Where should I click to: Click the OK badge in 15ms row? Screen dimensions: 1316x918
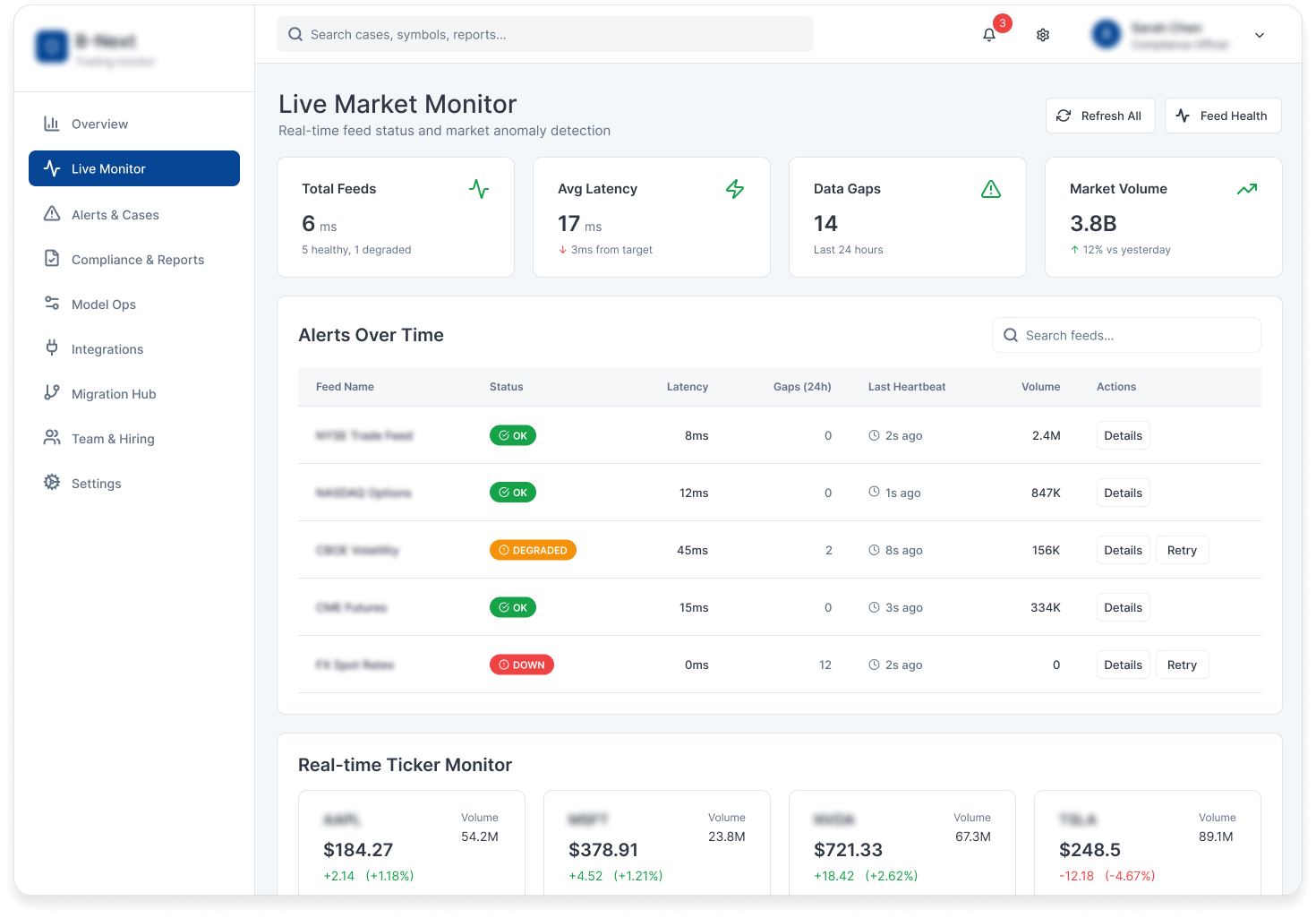coord(513,607)
